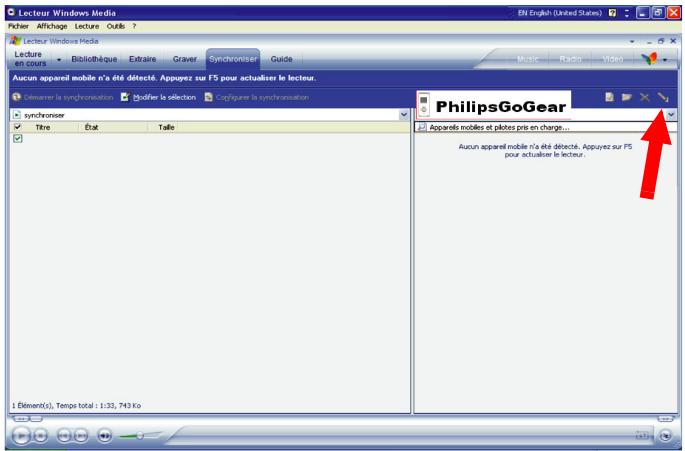This screenshot has height=451, width=685.
Task: Open the Guide tab
Action: click(x=281, y=59)
